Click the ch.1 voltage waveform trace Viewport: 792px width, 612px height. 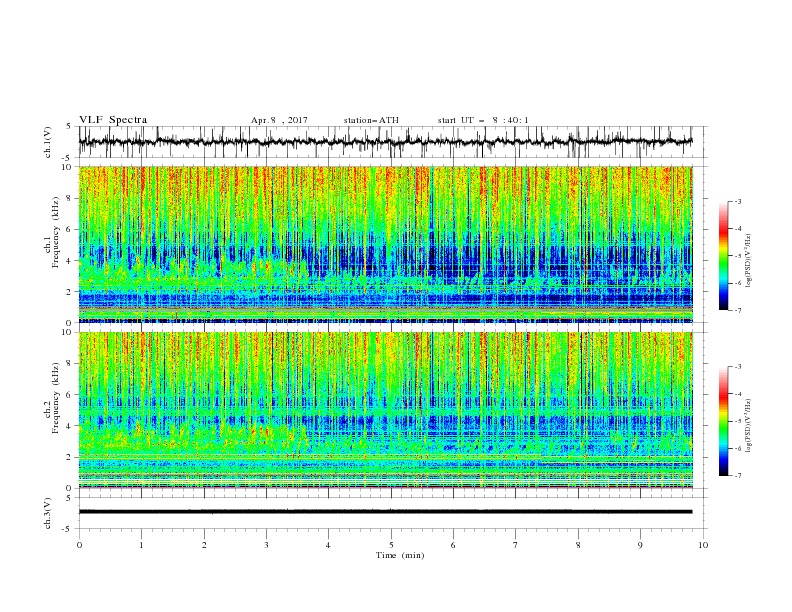coord(385,141)
